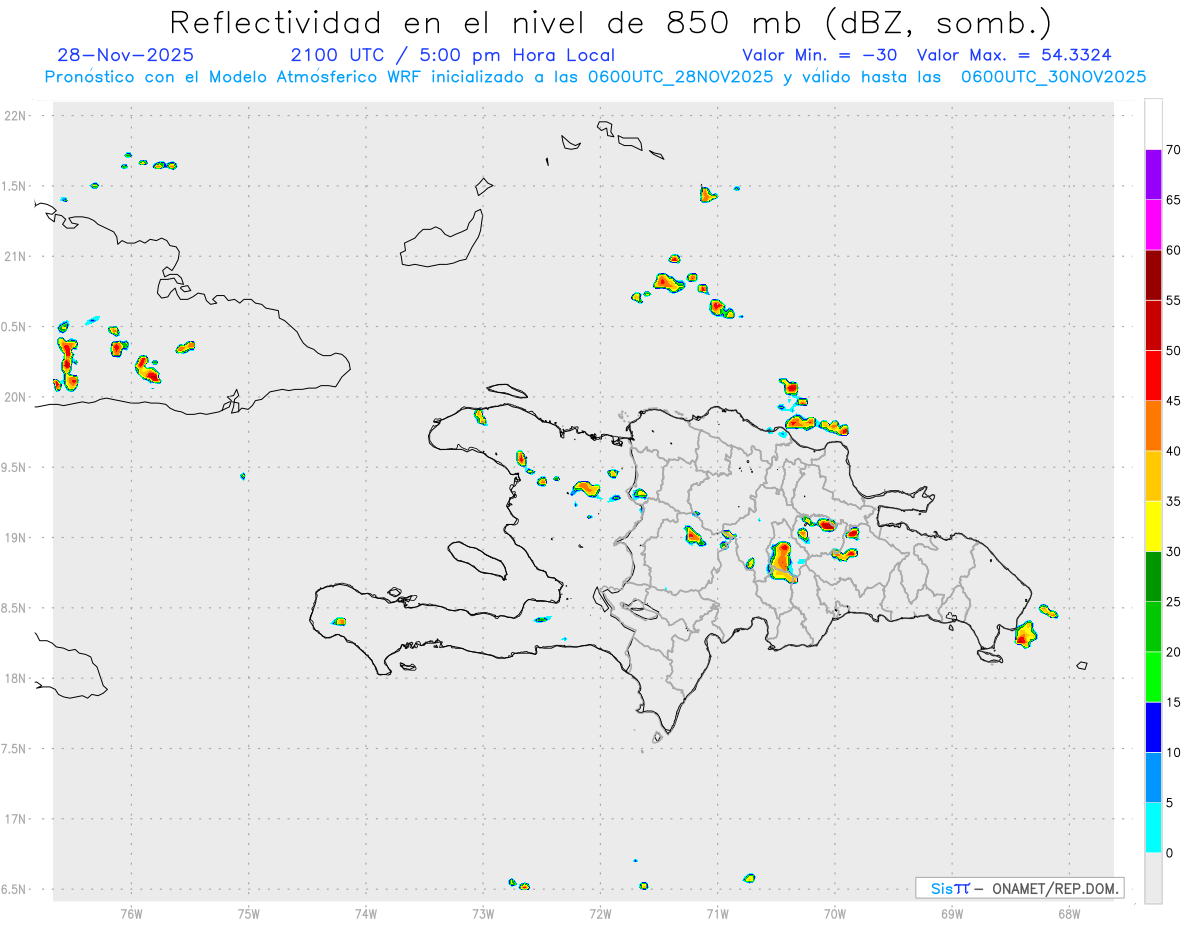Screen dimensions: 1200x927
Task: Click the dark blue 10–15 dBZ colorbar segment
Action: [x=1153, y=727]
